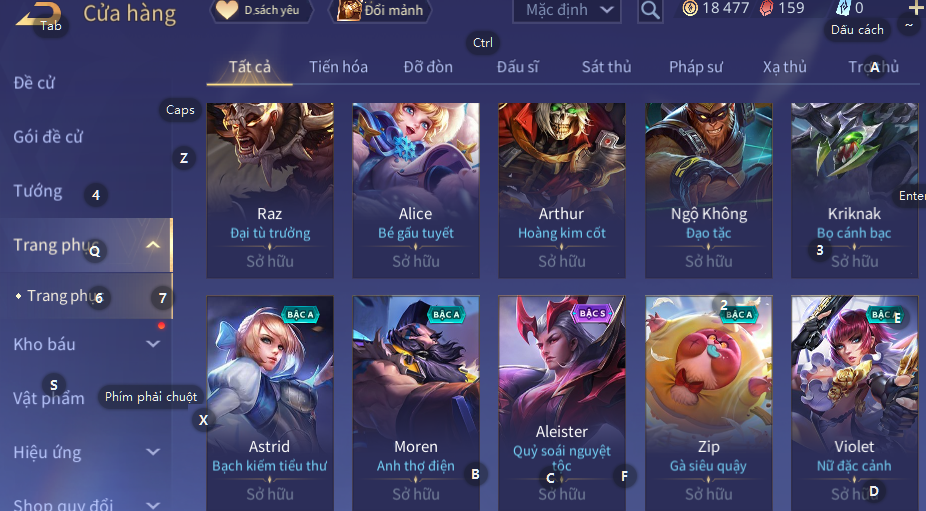Image resolution: width=926 pixels, height=511 pixels.
Task: Go to Gói đề cử section
Action: [x=48, y=137]
